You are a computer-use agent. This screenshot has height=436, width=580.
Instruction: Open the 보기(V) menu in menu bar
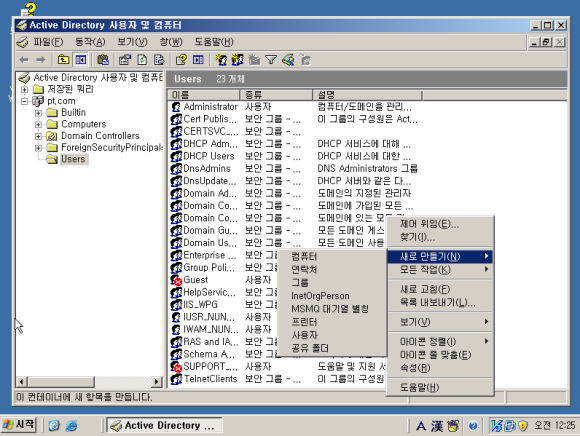[132, 42]
